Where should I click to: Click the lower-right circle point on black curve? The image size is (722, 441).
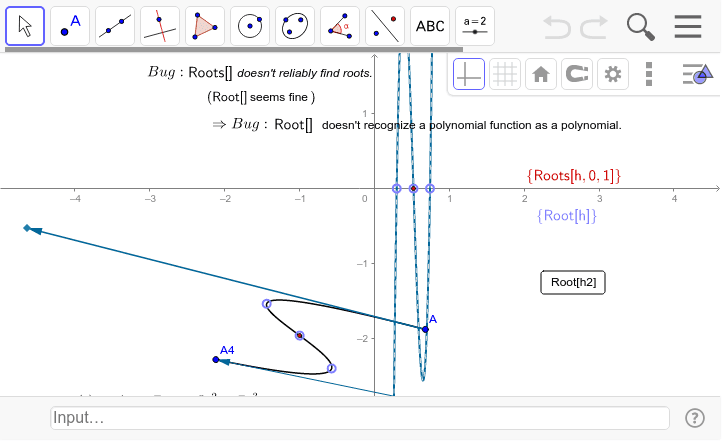[332, 368]
